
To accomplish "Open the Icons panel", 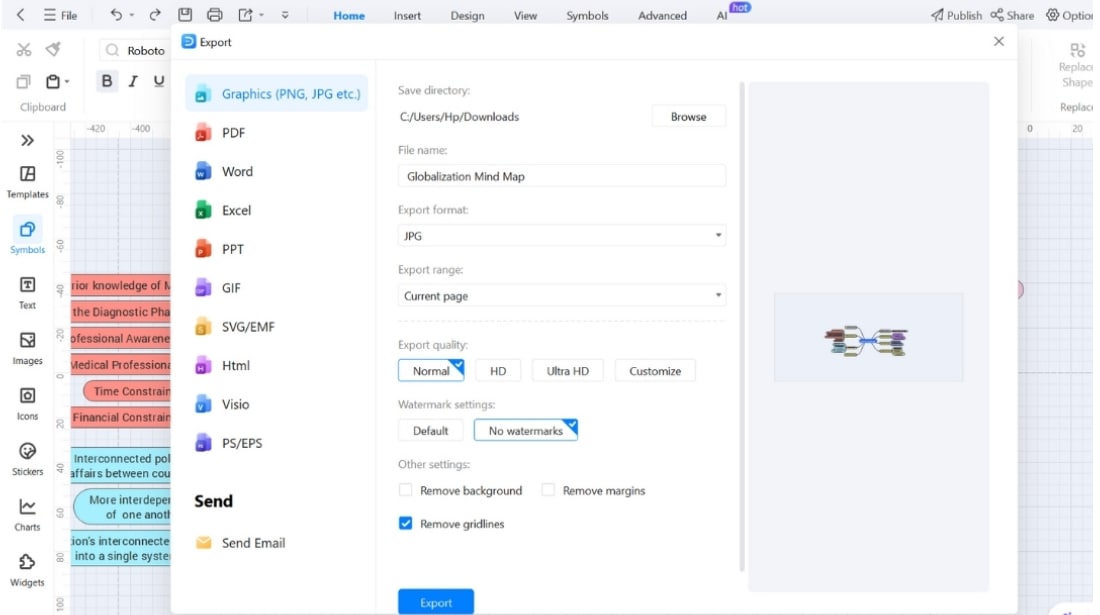I will click(27, 403).
